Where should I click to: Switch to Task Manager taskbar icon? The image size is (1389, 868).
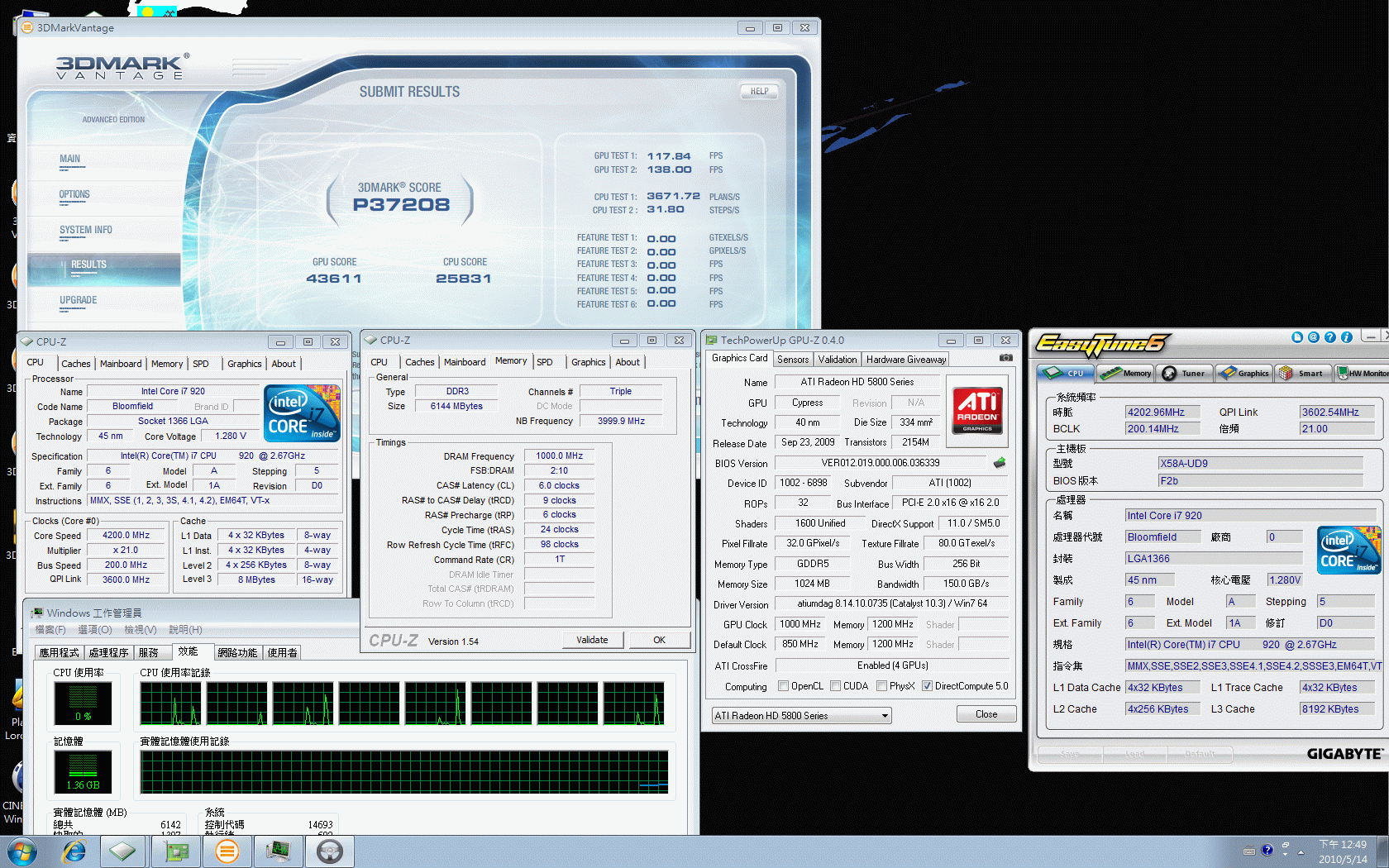pos(278,851)
